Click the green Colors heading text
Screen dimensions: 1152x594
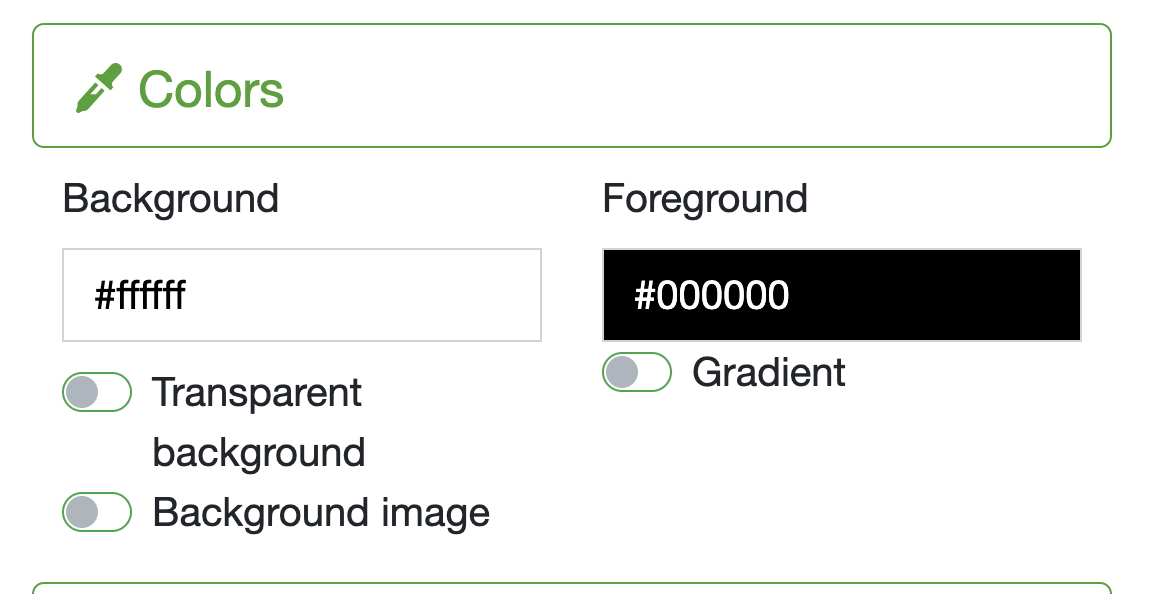pyautogui.click(x=211, y=90)
